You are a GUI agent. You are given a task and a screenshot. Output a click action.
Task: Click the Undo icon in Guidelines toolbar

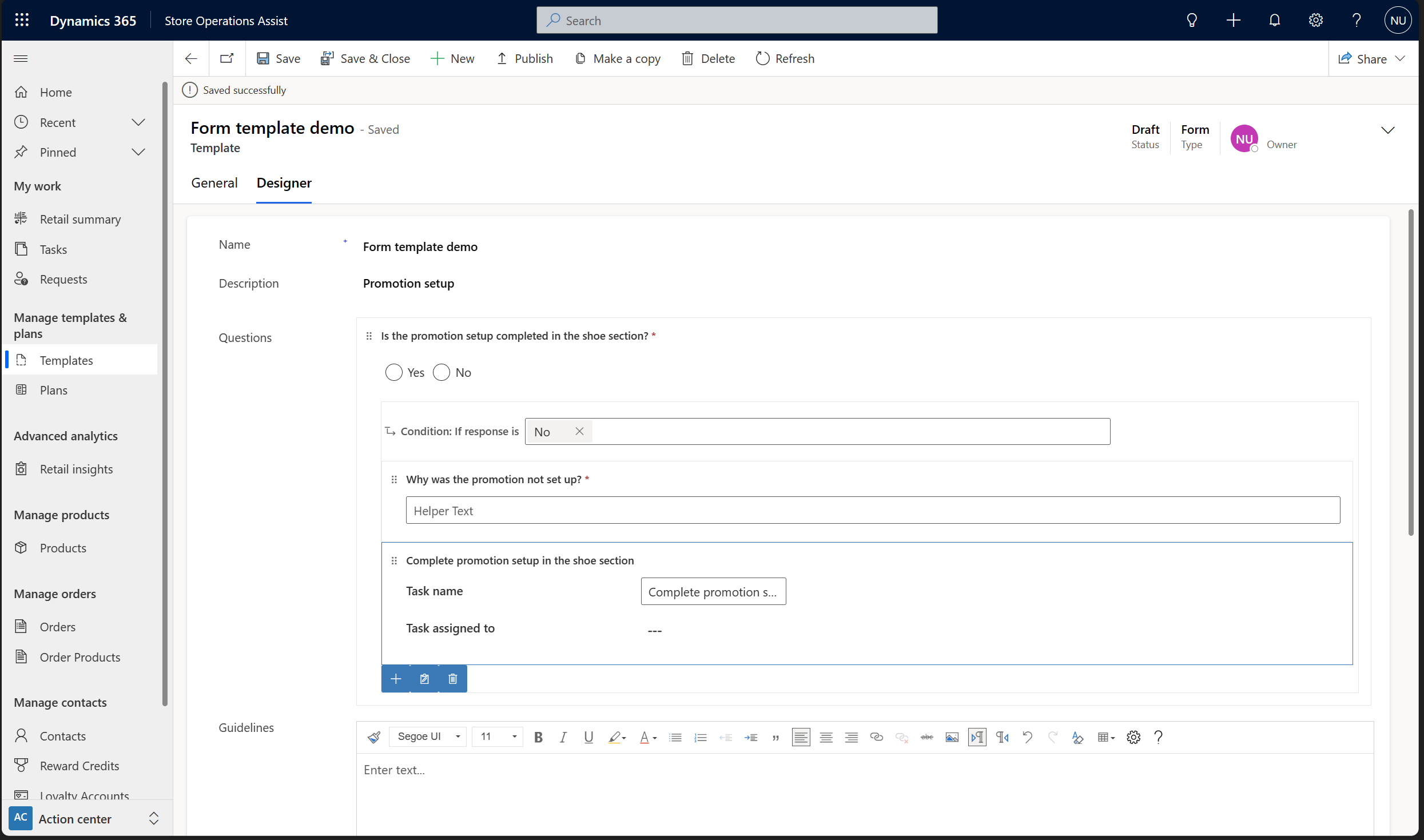tap(1028, 737)
